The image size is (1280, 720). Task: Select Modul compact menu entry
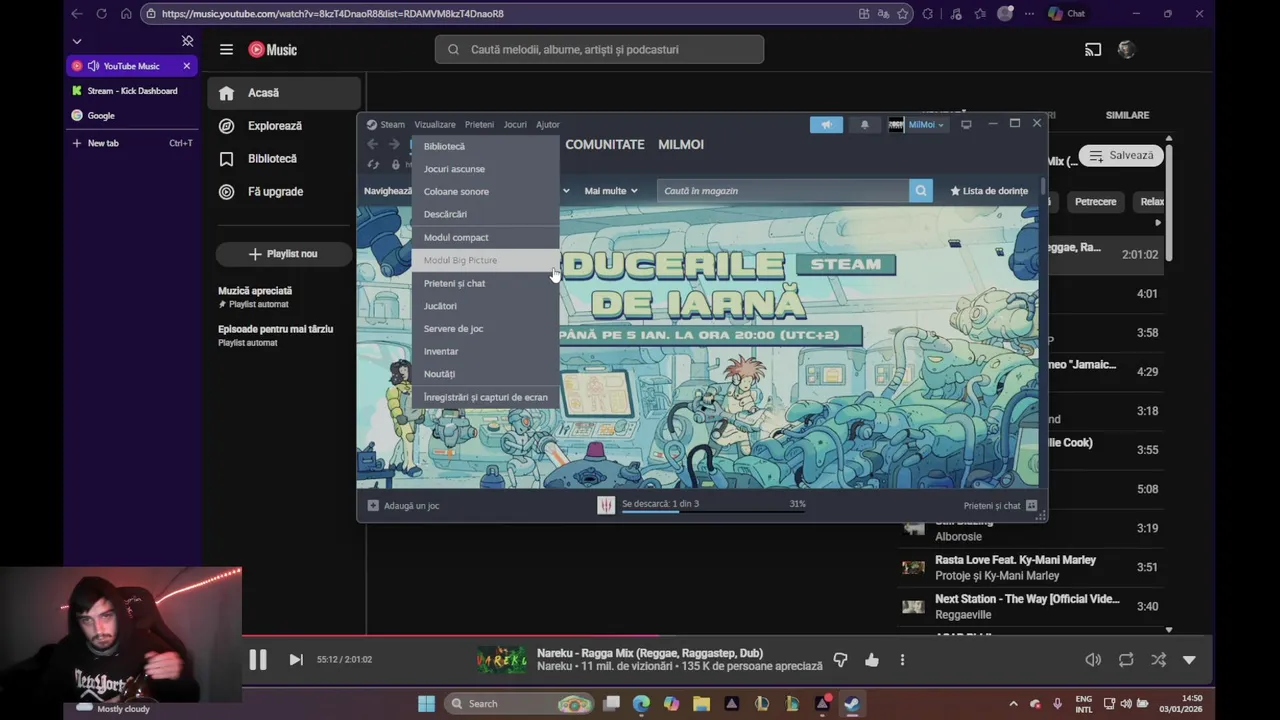pyautogui.click(x=485, y=238)
